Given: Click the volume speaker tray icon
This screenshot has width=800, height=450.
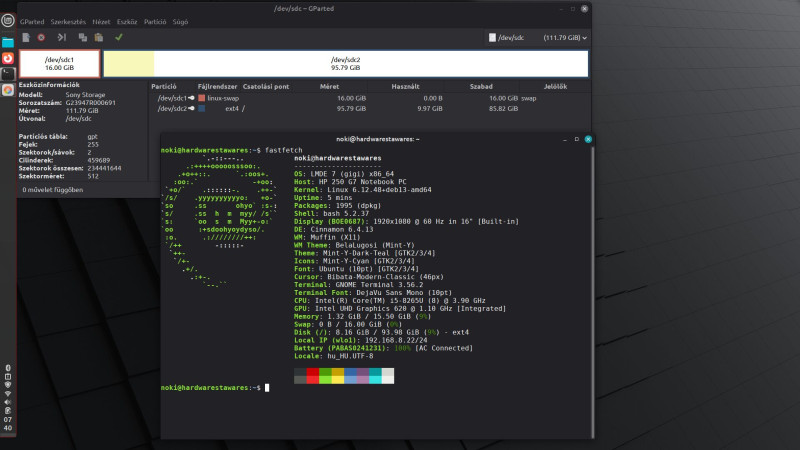Looking at the screenshot, I should point(8,402).
